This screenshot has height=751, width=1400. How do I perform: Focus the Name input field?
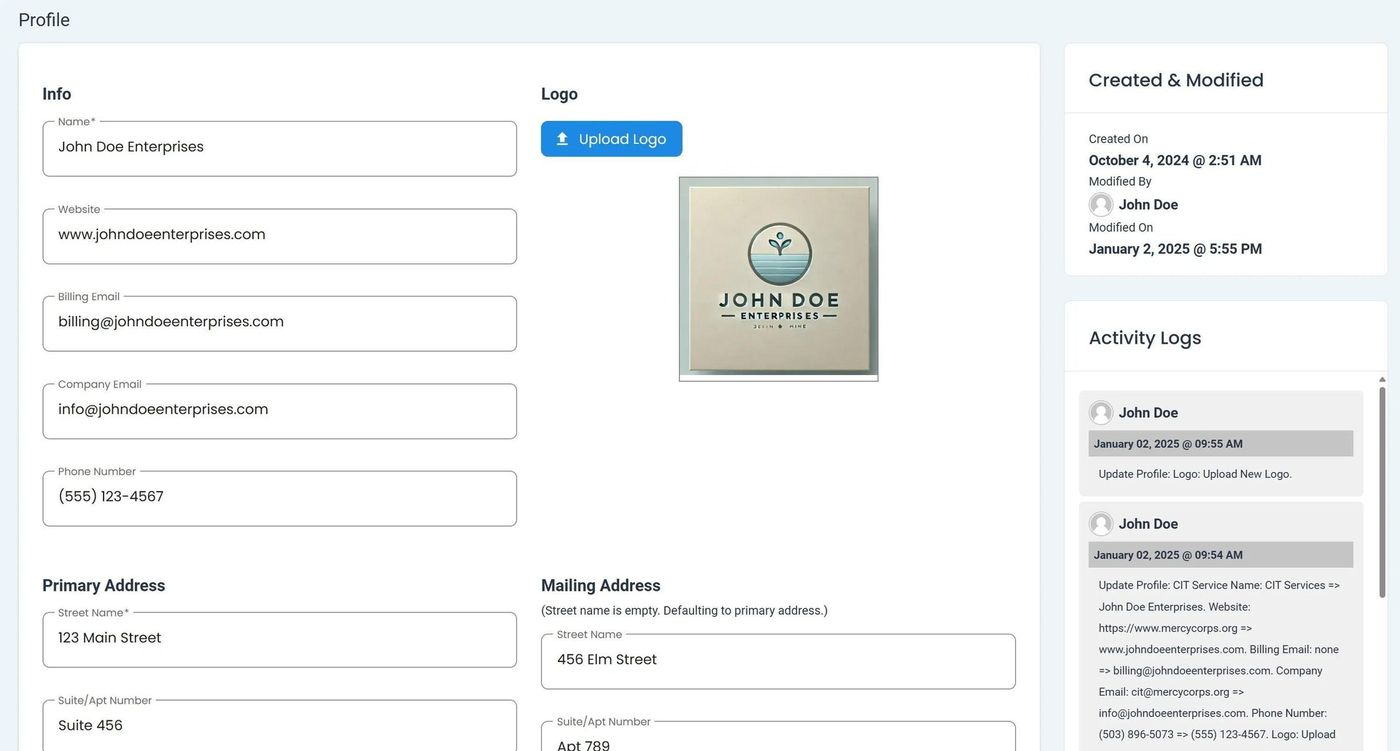click(279, 148)
